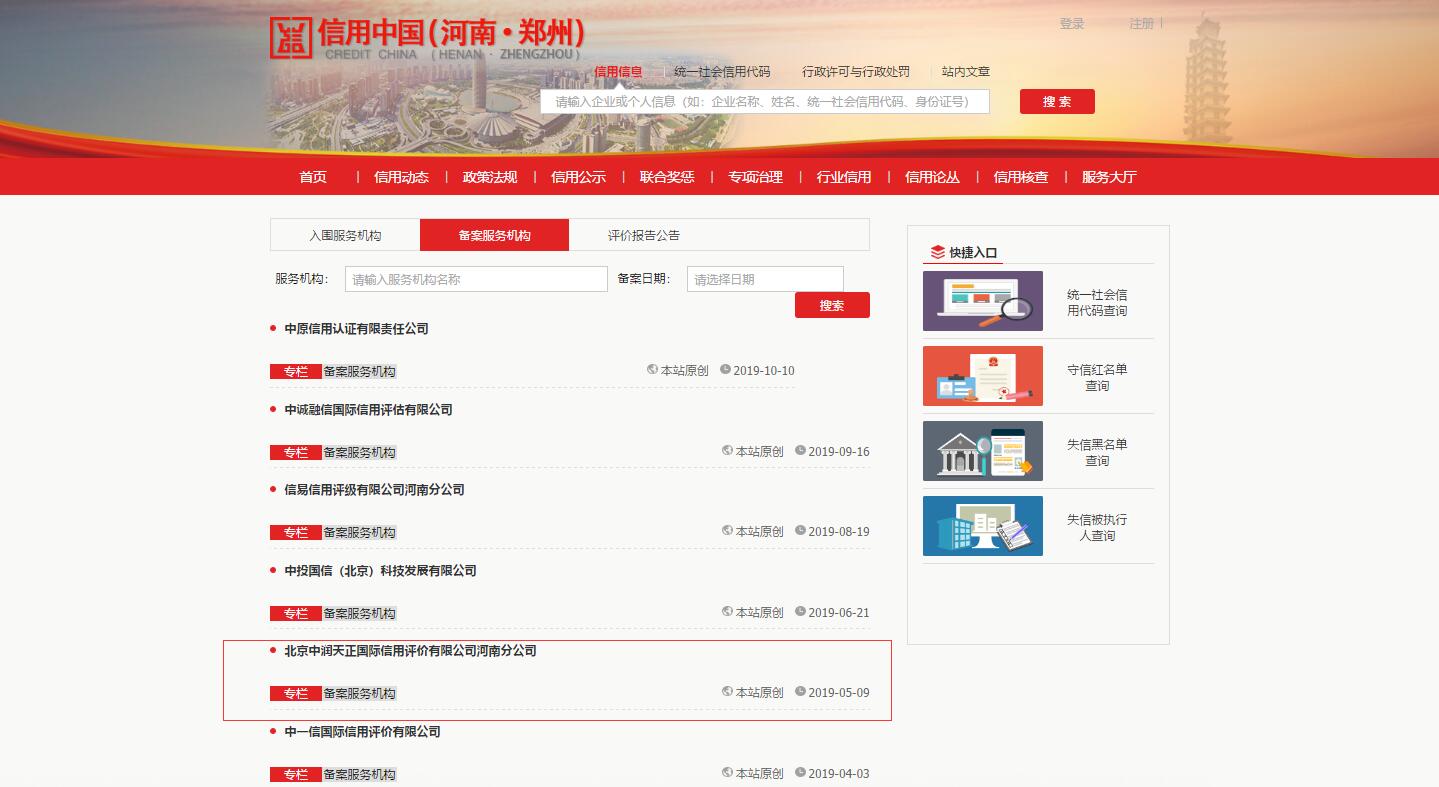Select the 站内文章 search category
The height and width of the screenshot is (787, 1439).
965,72
